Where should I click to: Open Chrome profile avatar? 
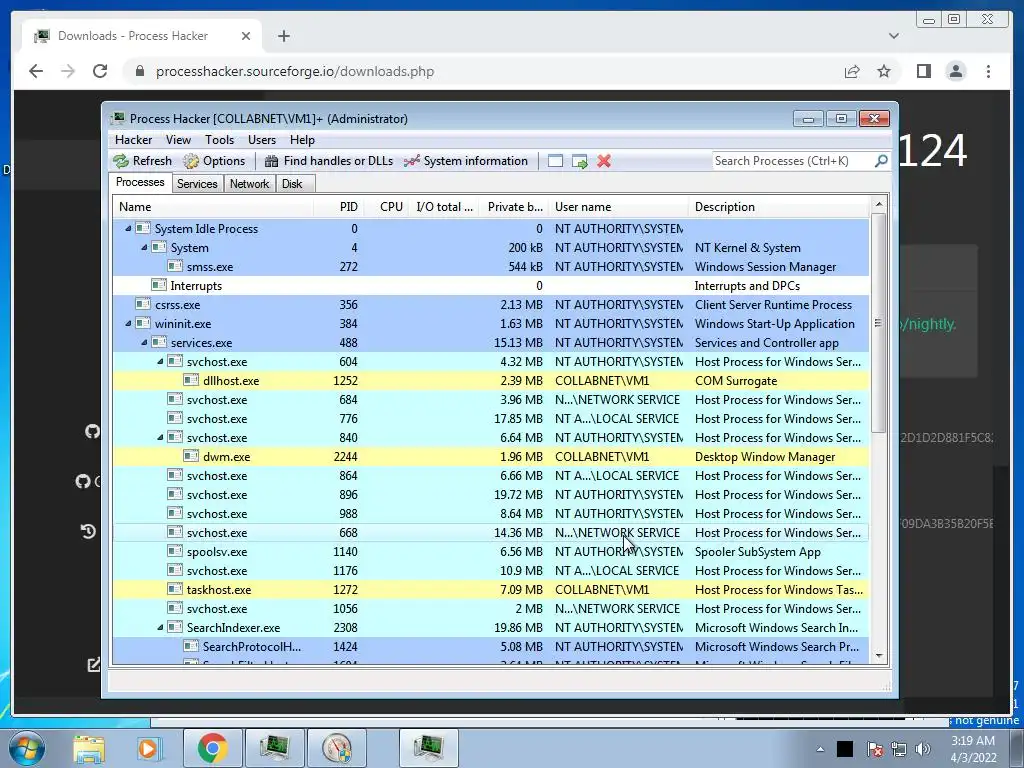coord(956,71)
